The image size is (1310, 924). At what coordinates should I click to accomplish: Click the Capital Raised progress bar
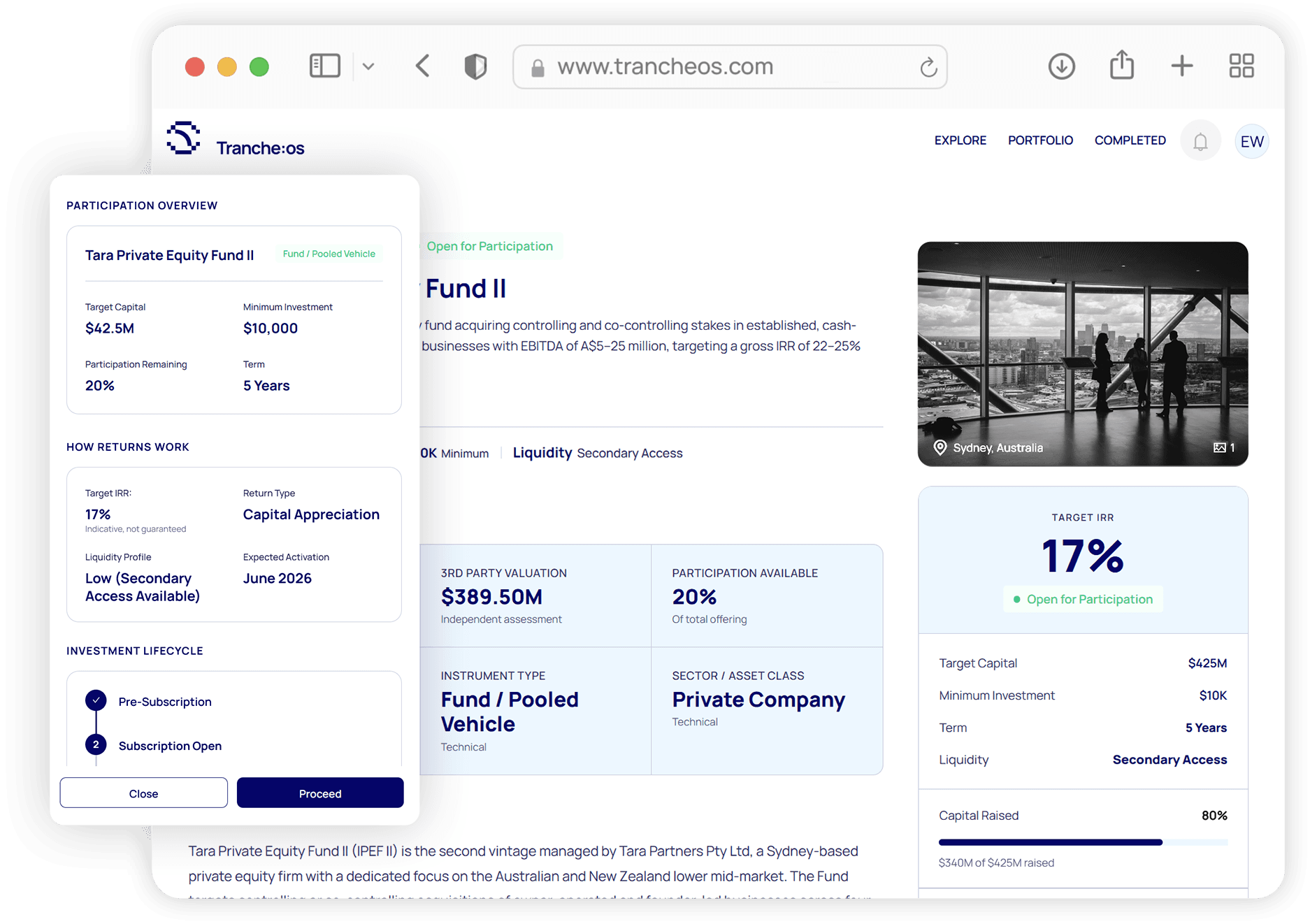[x=1082, y=842]
